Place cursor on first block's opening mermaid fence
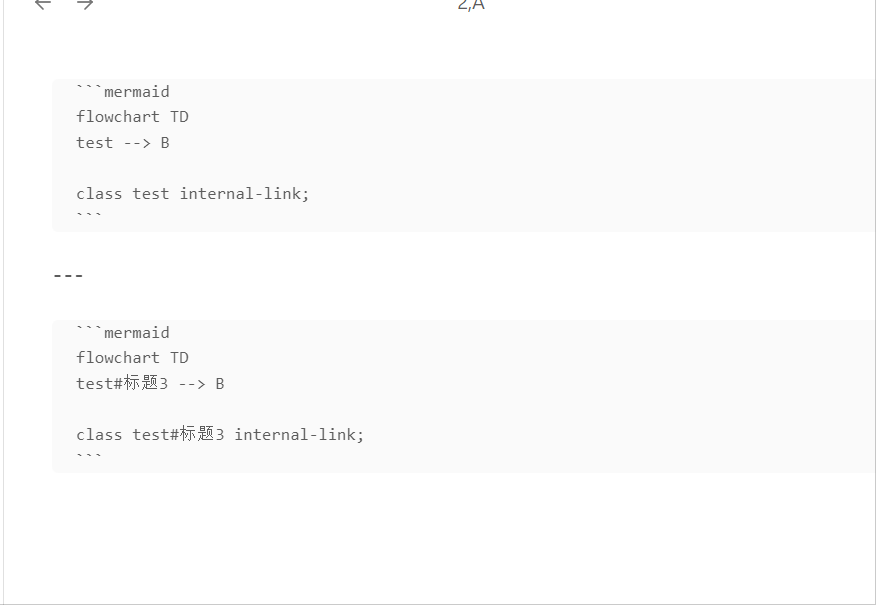 [x=123, y=92]
